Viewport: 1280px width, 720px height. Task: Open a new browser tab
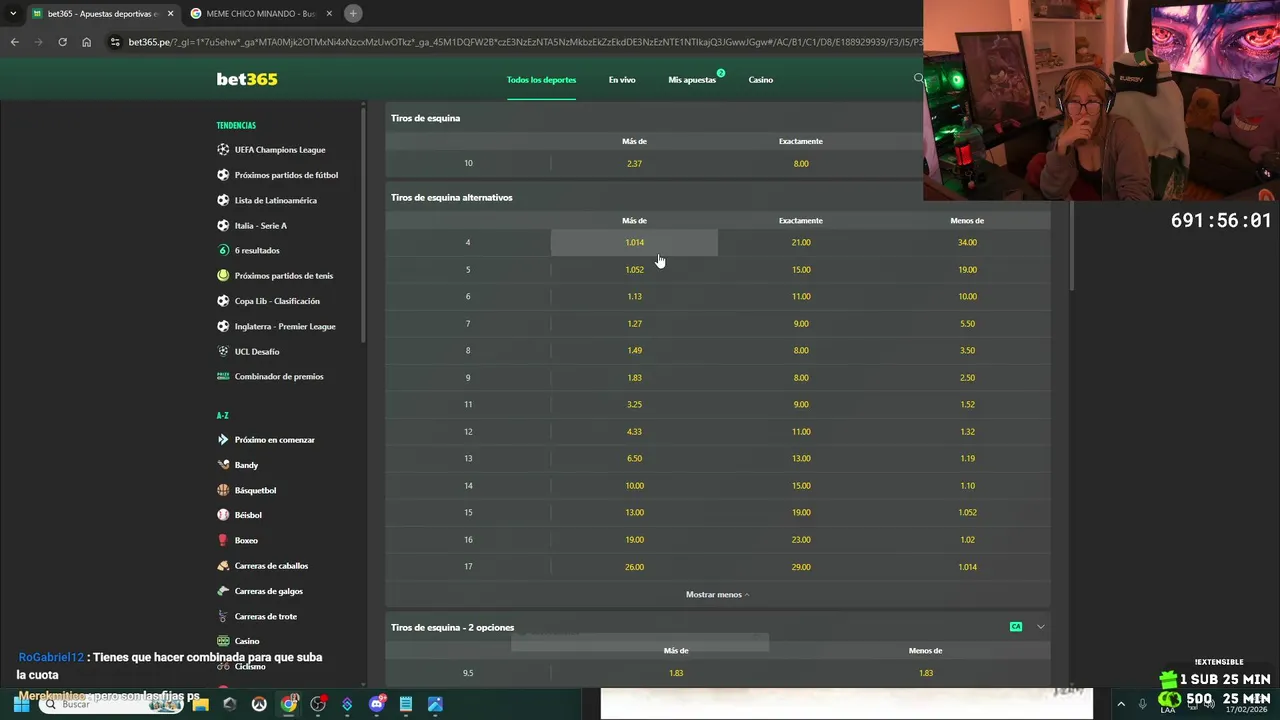click(353, 13)
